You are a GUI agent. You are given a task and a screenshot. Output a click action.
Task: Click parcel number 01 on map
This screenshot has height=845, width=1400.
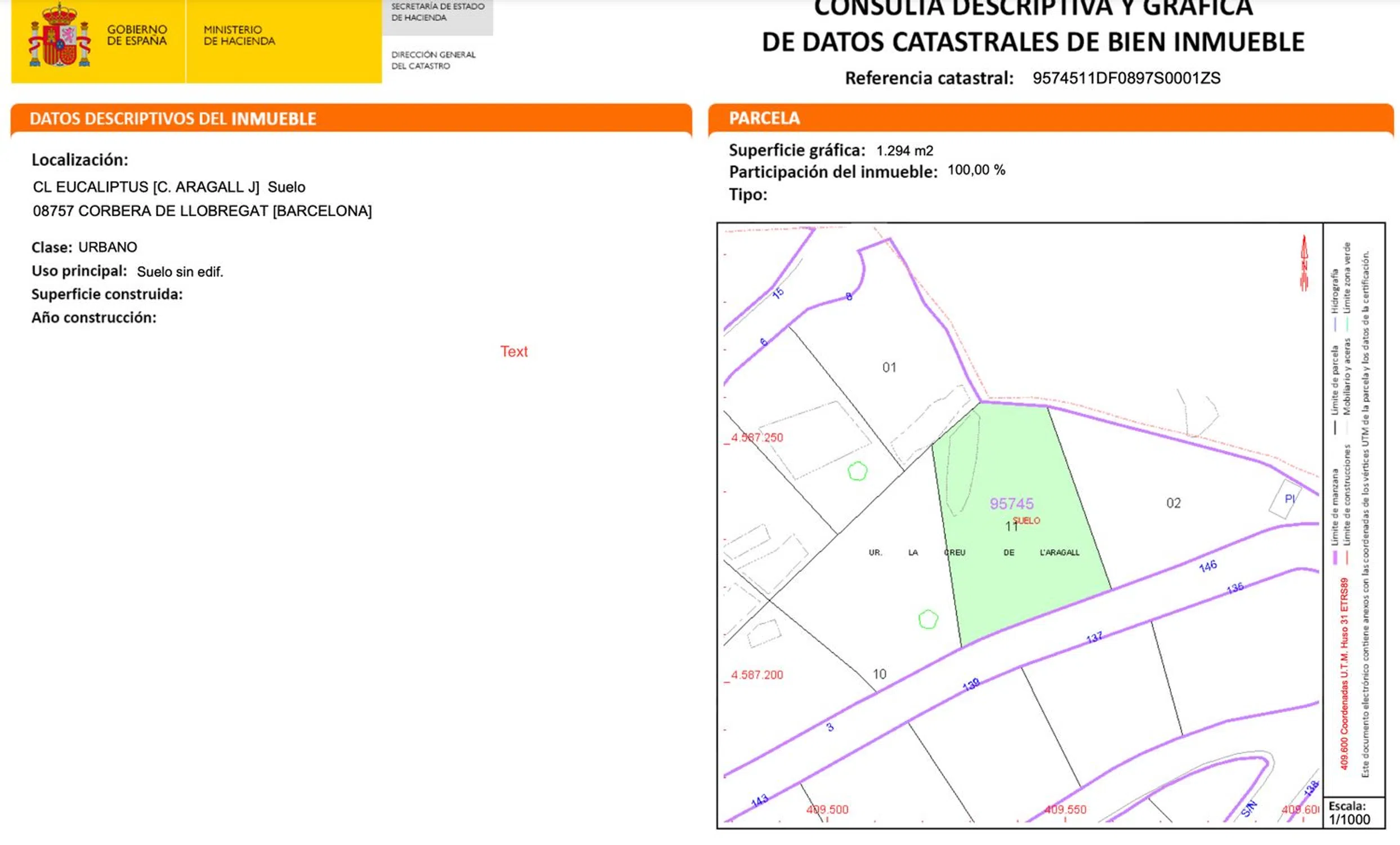(889, 368)
